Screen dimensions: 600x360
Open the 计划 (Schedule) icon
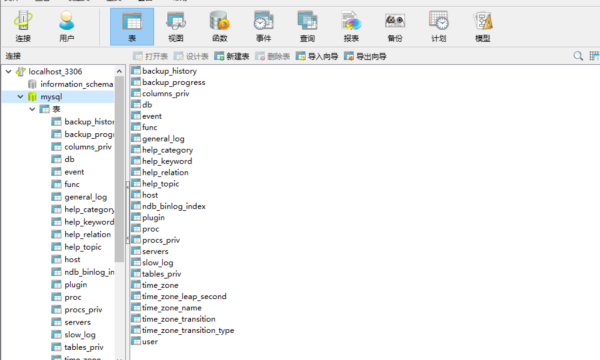(x=439, y=26)
